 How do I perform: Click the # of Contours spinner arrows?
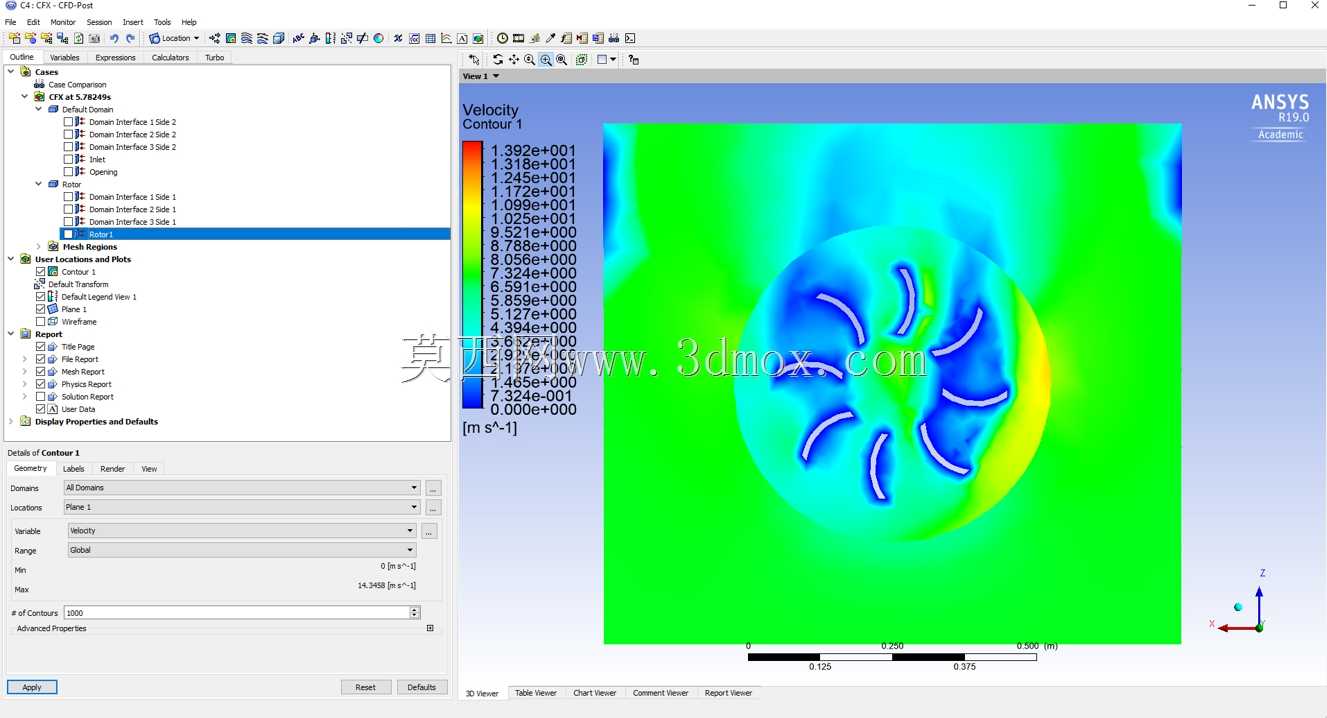pos(415,612)
